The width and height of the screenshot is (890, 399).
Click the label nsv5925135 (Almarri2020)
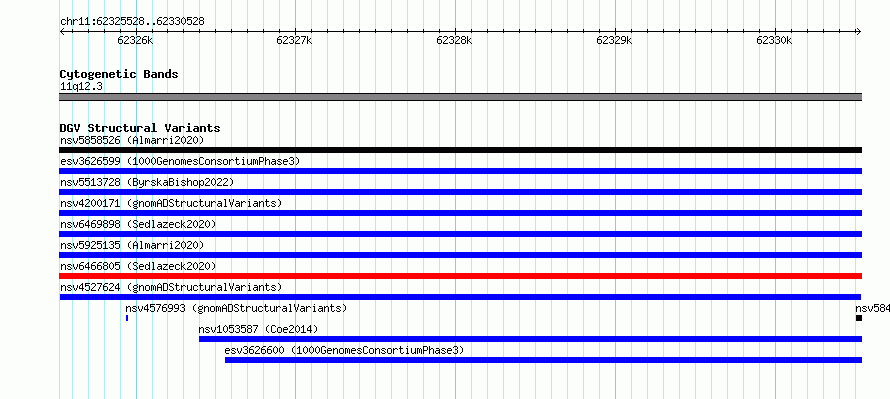(132, 245)
